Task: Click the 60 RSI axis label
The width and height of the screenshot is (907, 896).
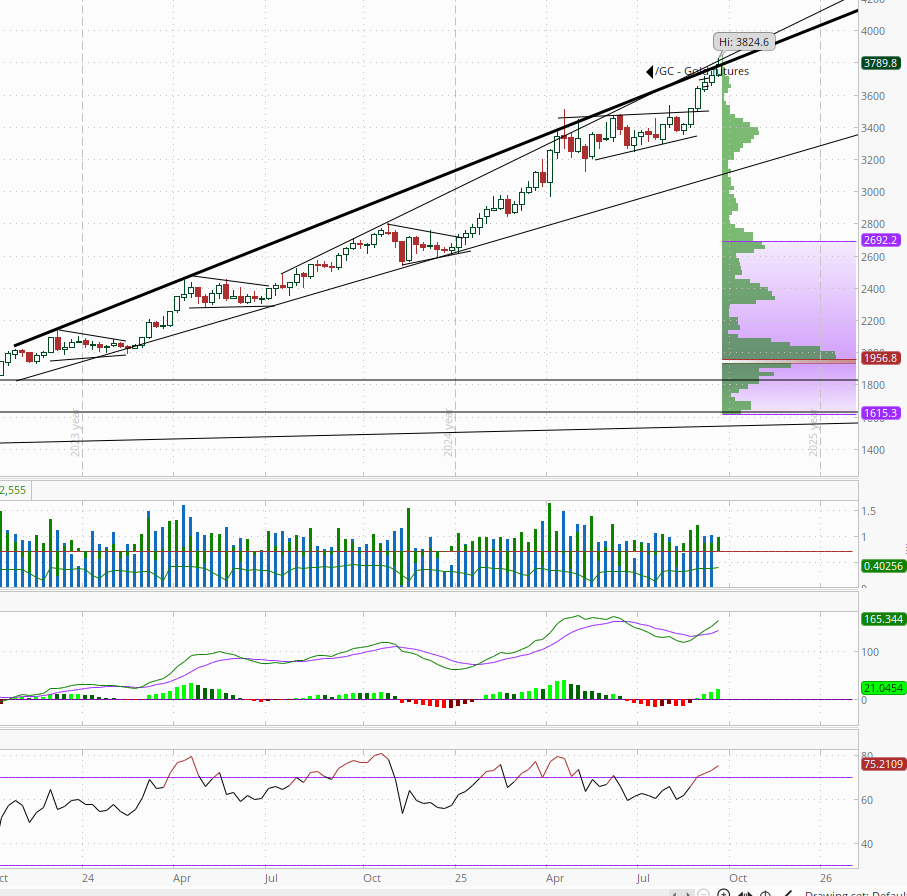Action: point(867,800)
